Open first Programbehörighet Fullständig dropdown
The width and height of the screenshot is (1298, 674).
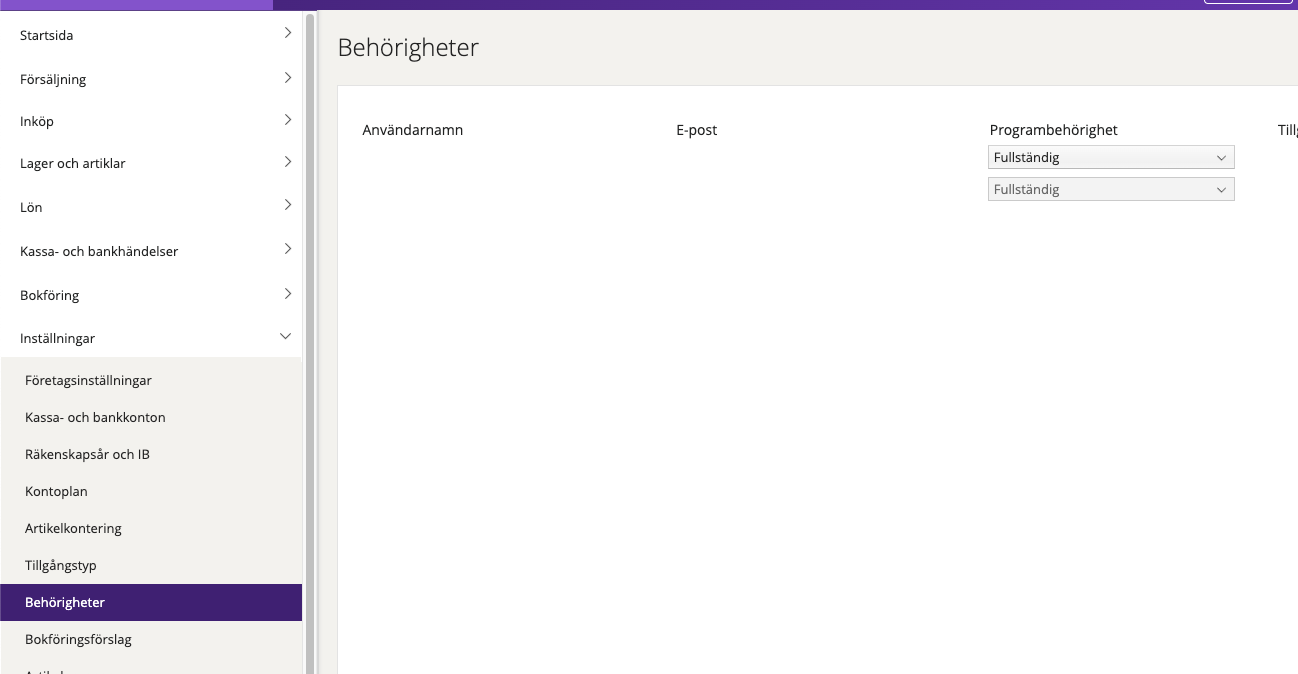click(x=1110, y=157)
